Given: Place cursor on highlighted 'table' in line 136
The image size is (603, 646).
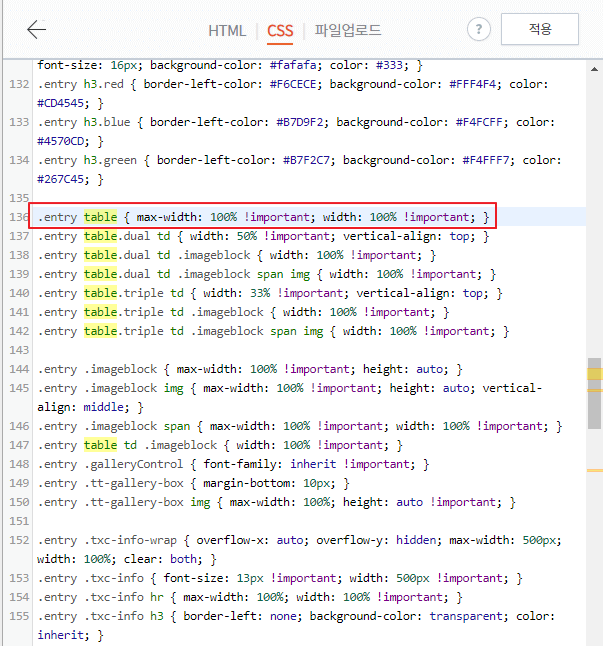Looking at the screenshot, I should pos(100,217).
